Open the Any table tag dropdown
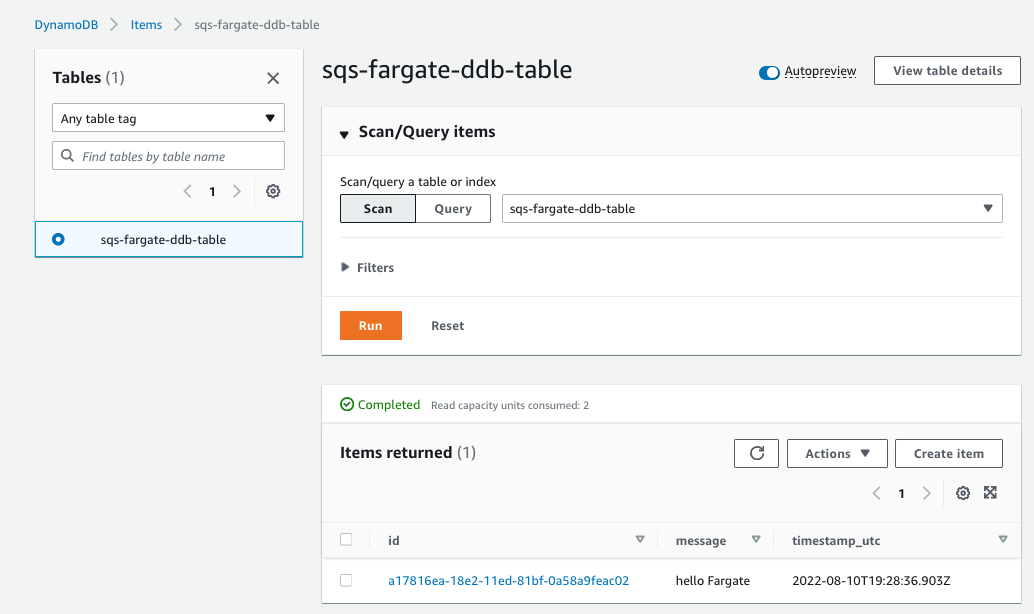 pos(168,118)
